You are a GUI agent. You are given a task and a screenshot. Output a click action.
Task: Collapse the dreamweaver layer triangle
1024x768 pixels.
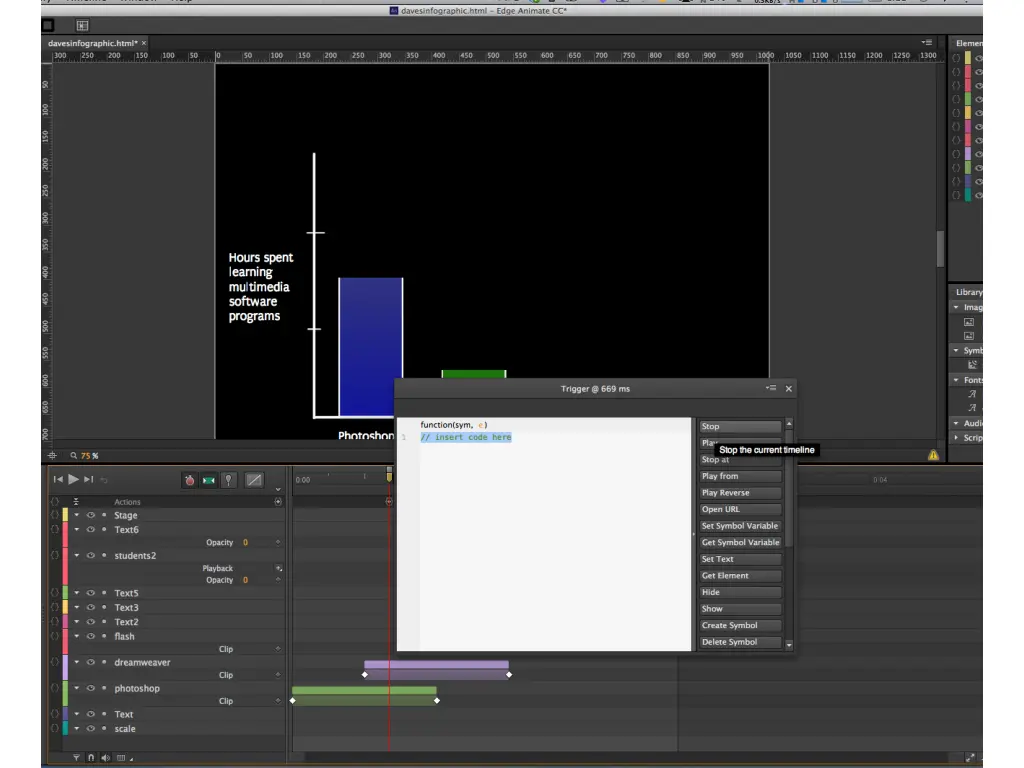tap(76, 662)
